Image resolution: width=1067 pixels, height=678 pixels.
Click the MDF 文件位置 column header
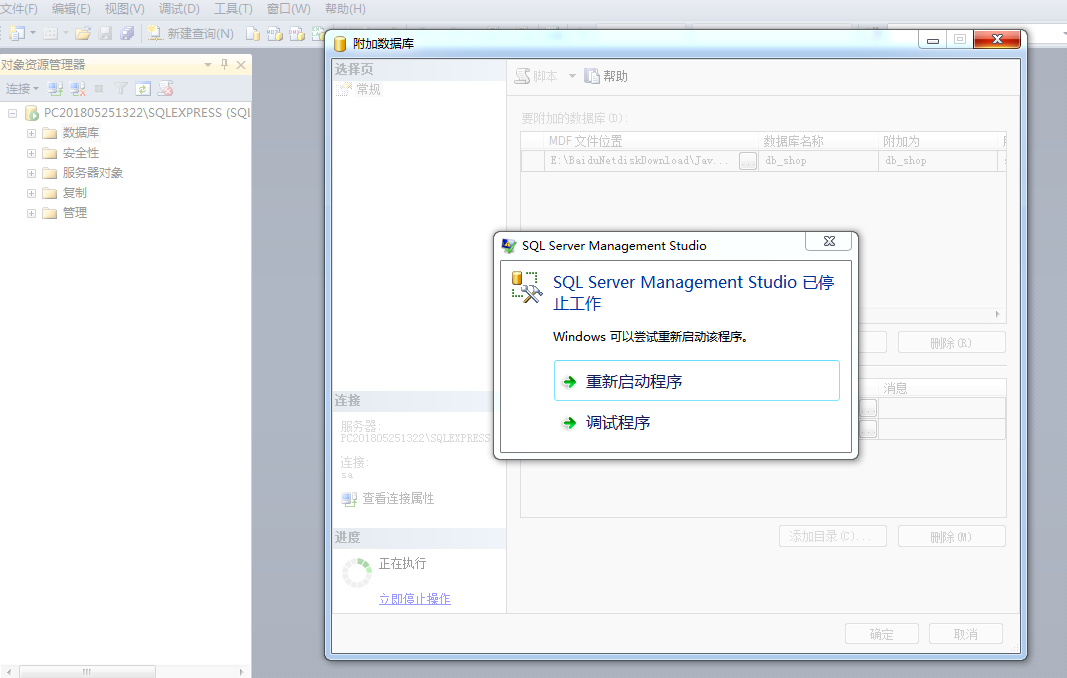pos(651,141)
